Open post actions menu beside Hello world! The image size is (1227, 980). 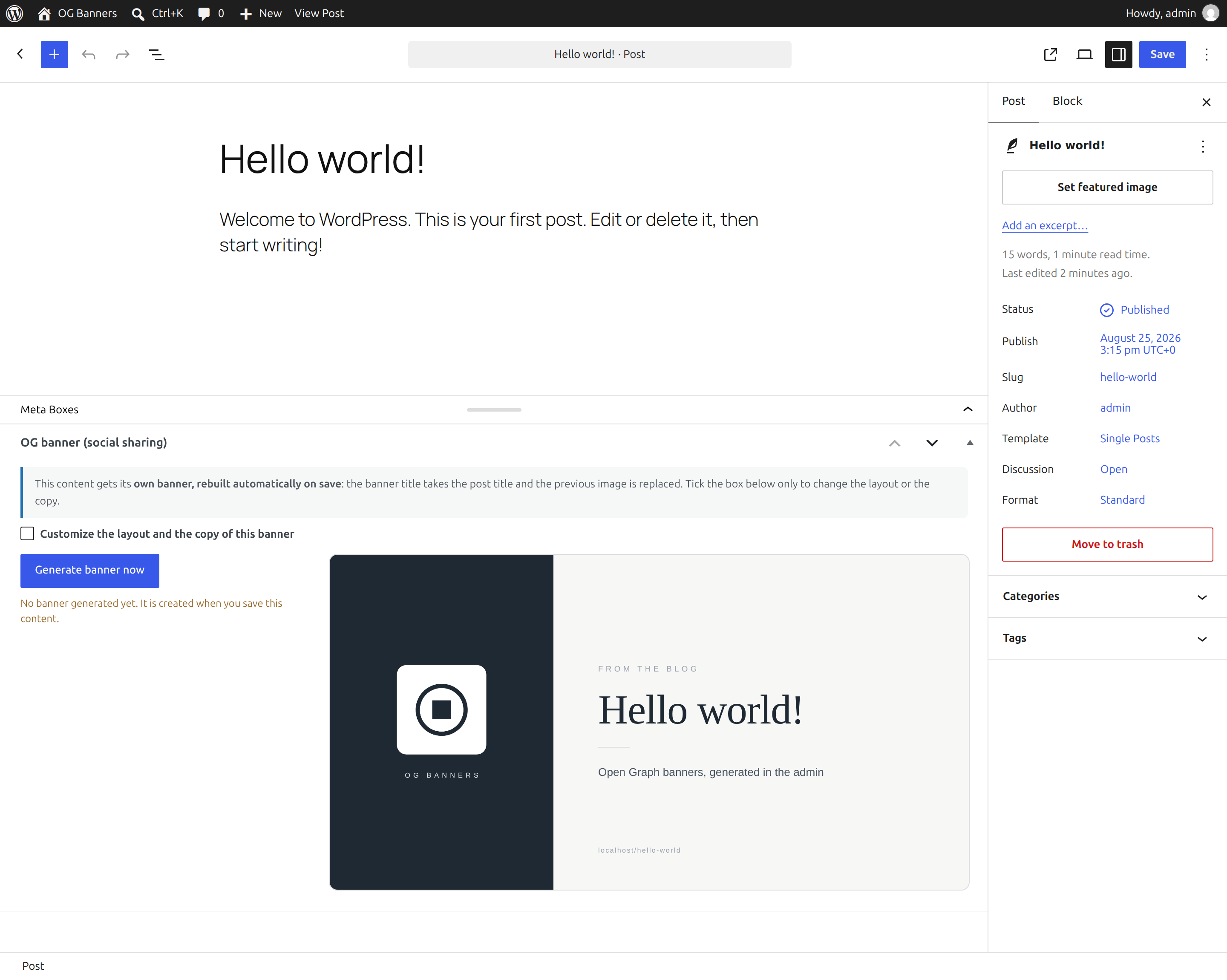click(1203, 146)
